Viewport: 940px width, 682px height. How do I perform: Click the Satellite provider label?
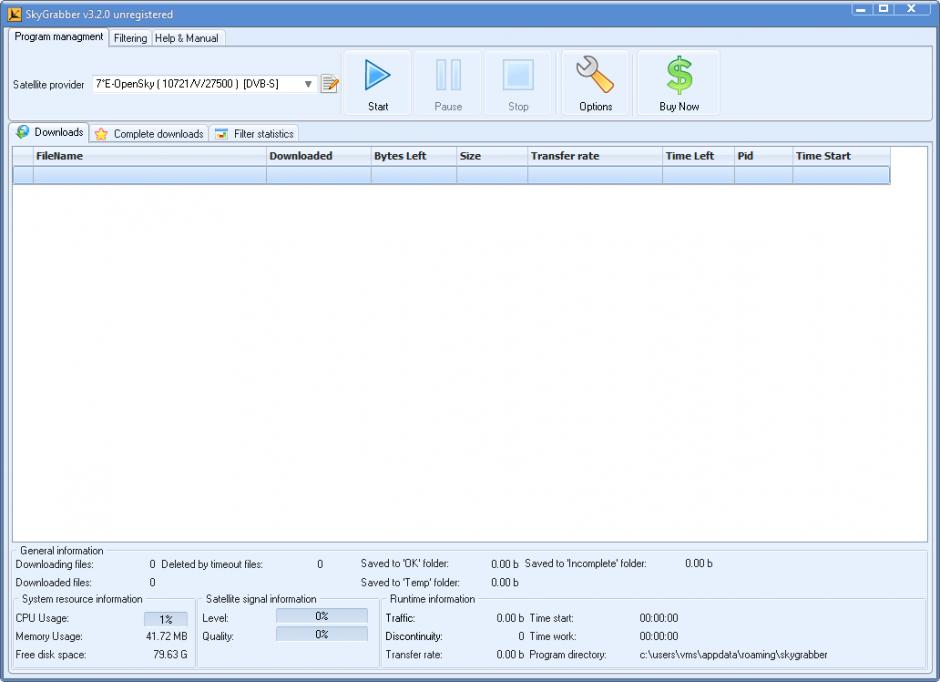[49, 85]
